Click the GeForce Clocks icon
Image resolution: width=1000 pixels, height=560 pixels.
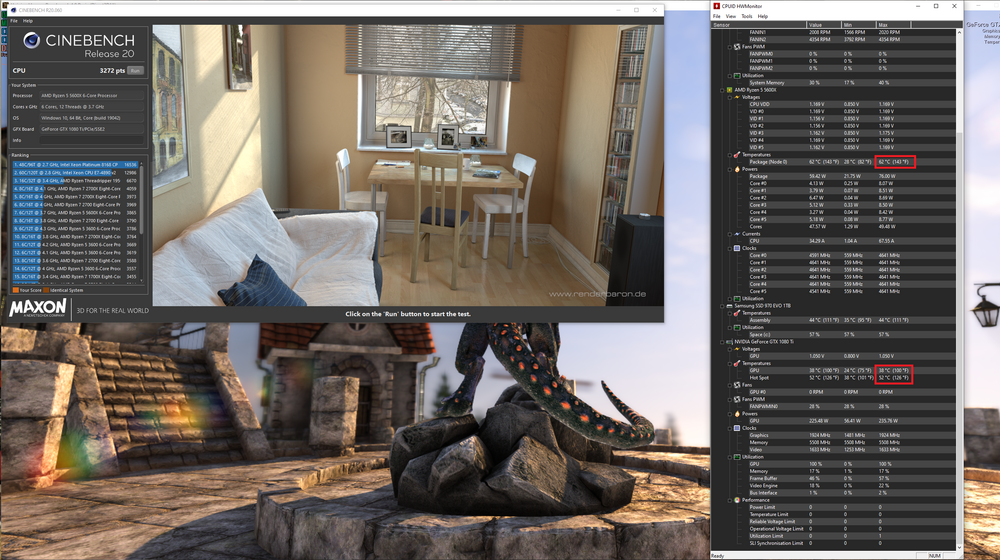coord(737,428)
